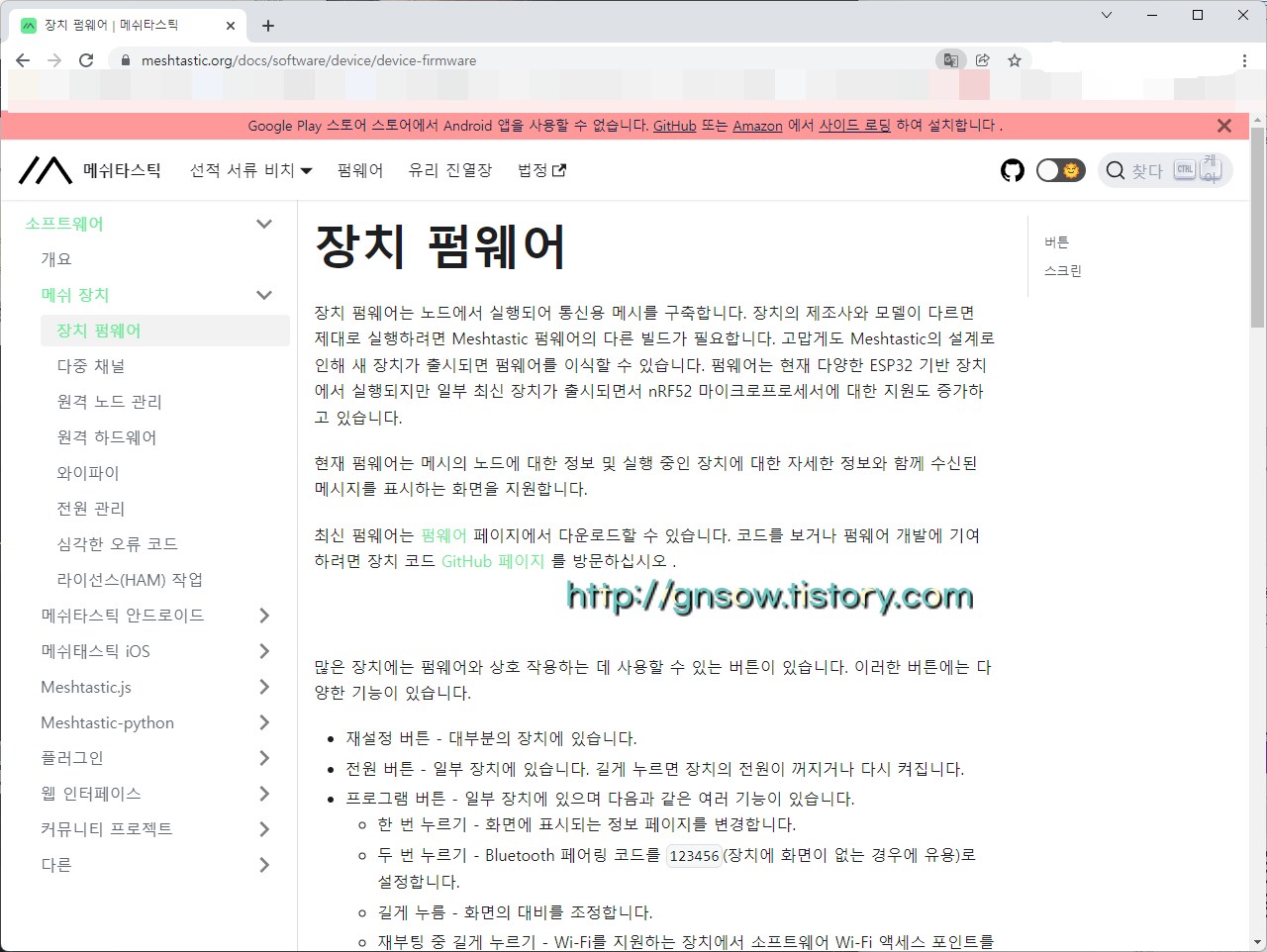Click the page vertical scrollbar thumb
This screenshot has height=952, width=1267.
click(1257, 228)
